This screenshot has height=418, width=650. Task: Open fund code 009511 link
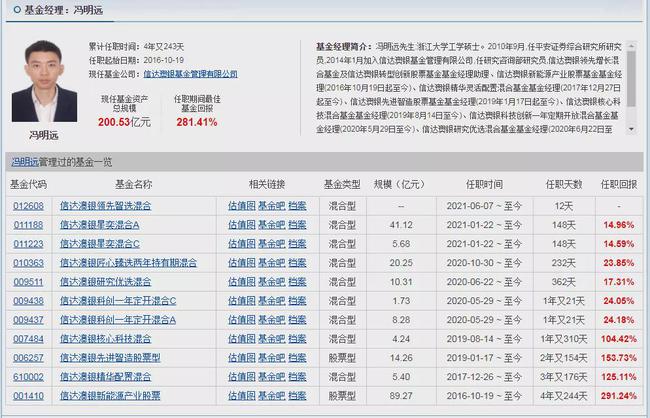(x=28, y=282)
